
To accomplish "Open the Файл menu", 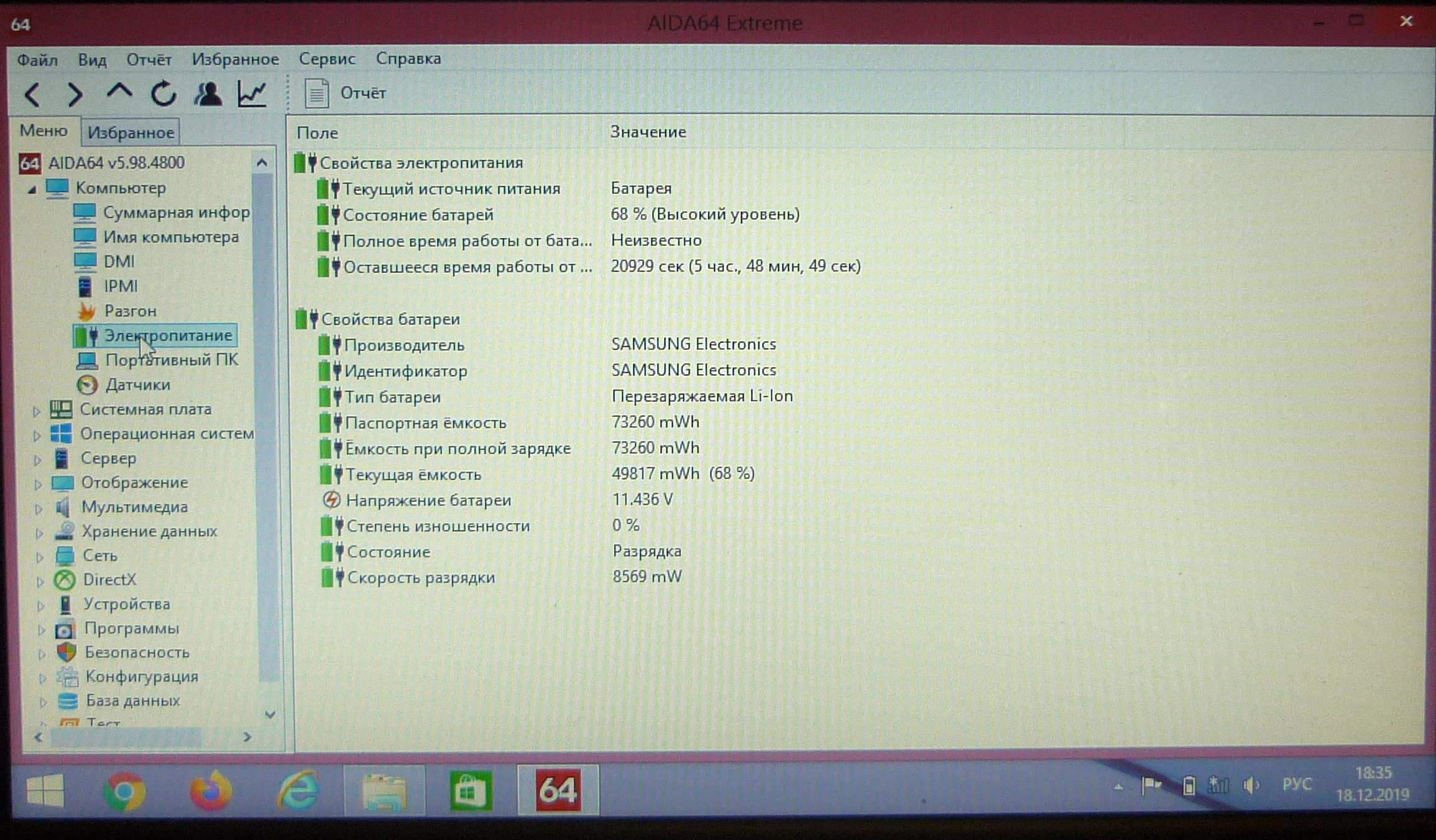I will (x=37, y=60).
